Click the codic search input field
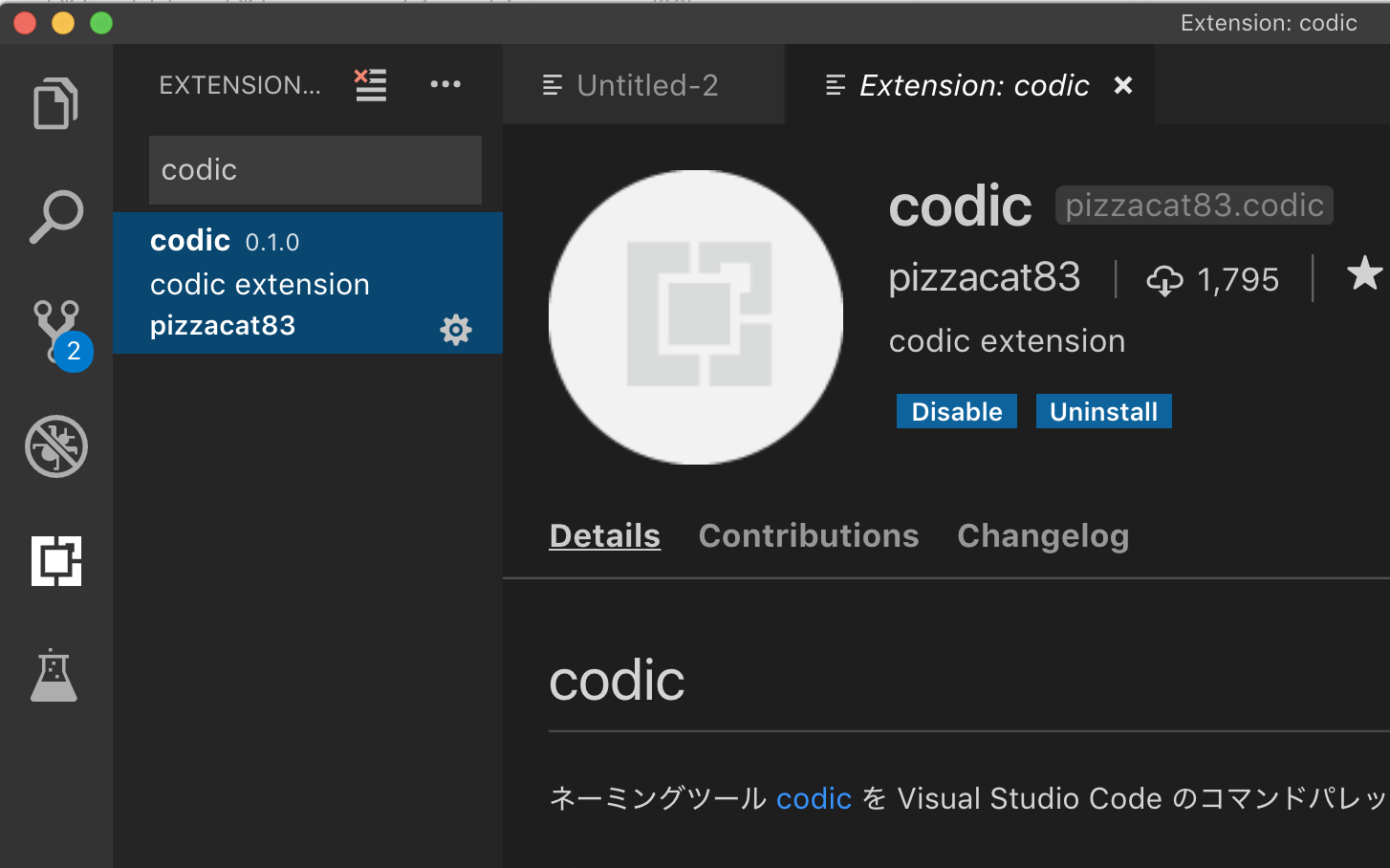The width and height of the screenshot is (1390, 868). 315,170
